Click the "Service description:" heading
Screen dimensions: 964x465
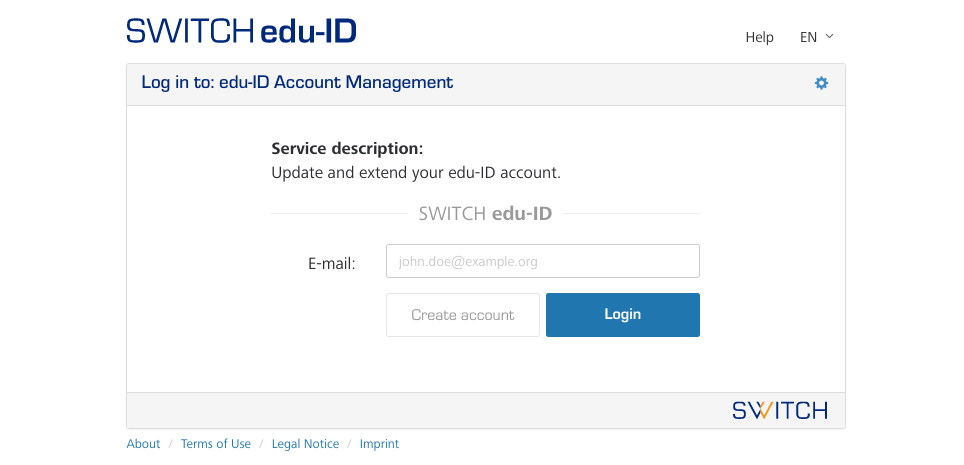point(347,149)
